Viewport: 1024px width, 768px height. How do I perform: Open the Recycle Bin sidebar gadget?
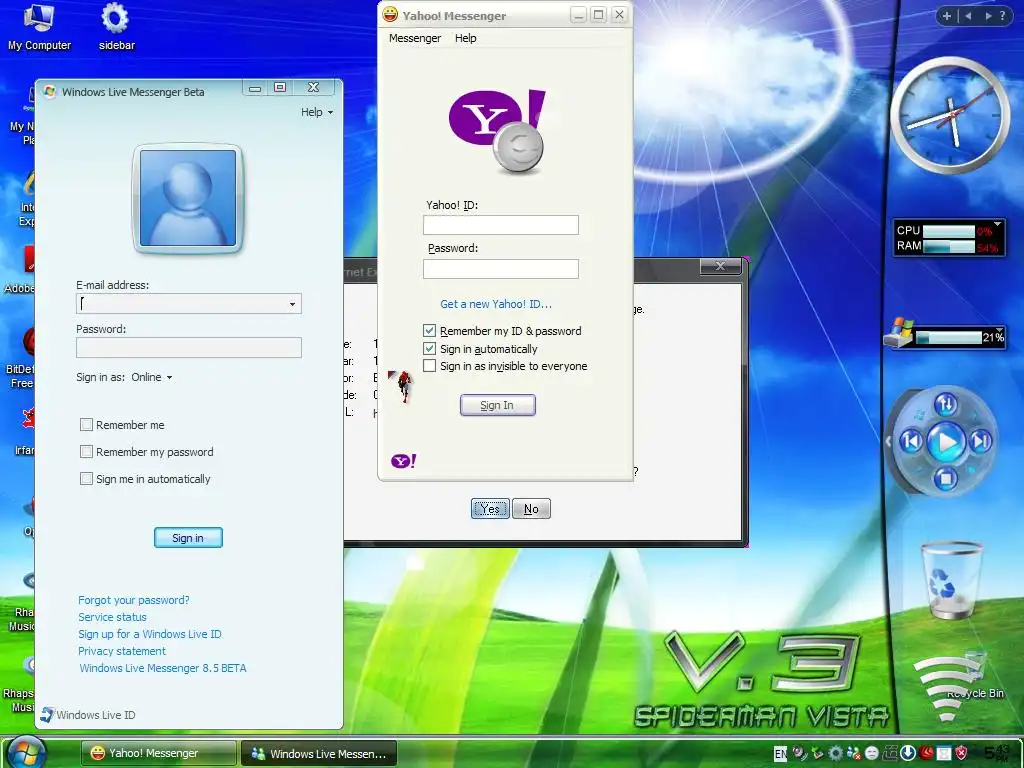click(x=951, y=581)
